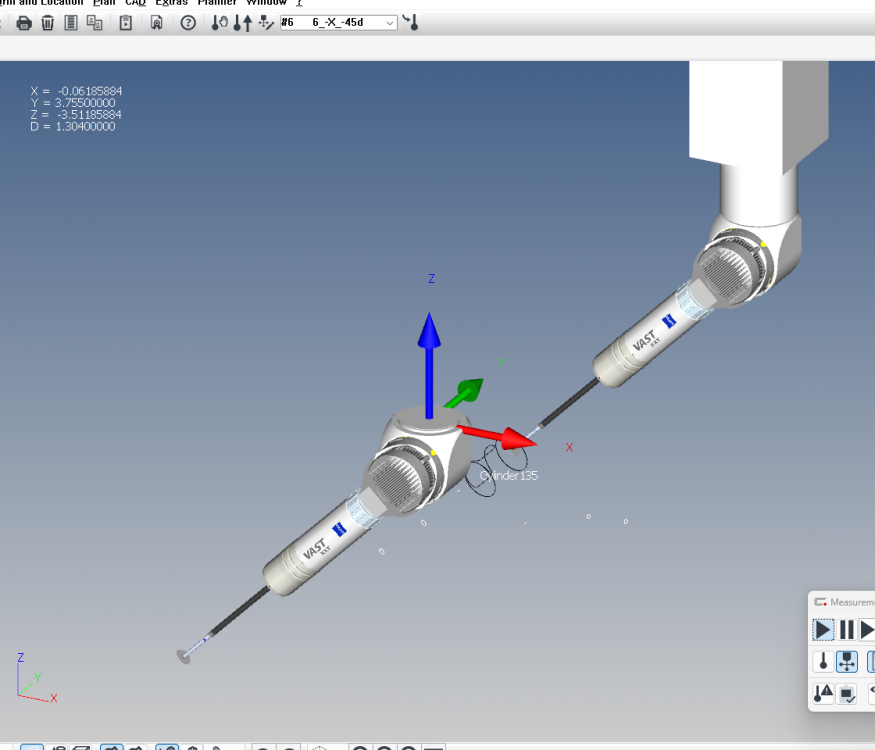Open the Planner menu
The image size is (875, 750).
[217, 2]
